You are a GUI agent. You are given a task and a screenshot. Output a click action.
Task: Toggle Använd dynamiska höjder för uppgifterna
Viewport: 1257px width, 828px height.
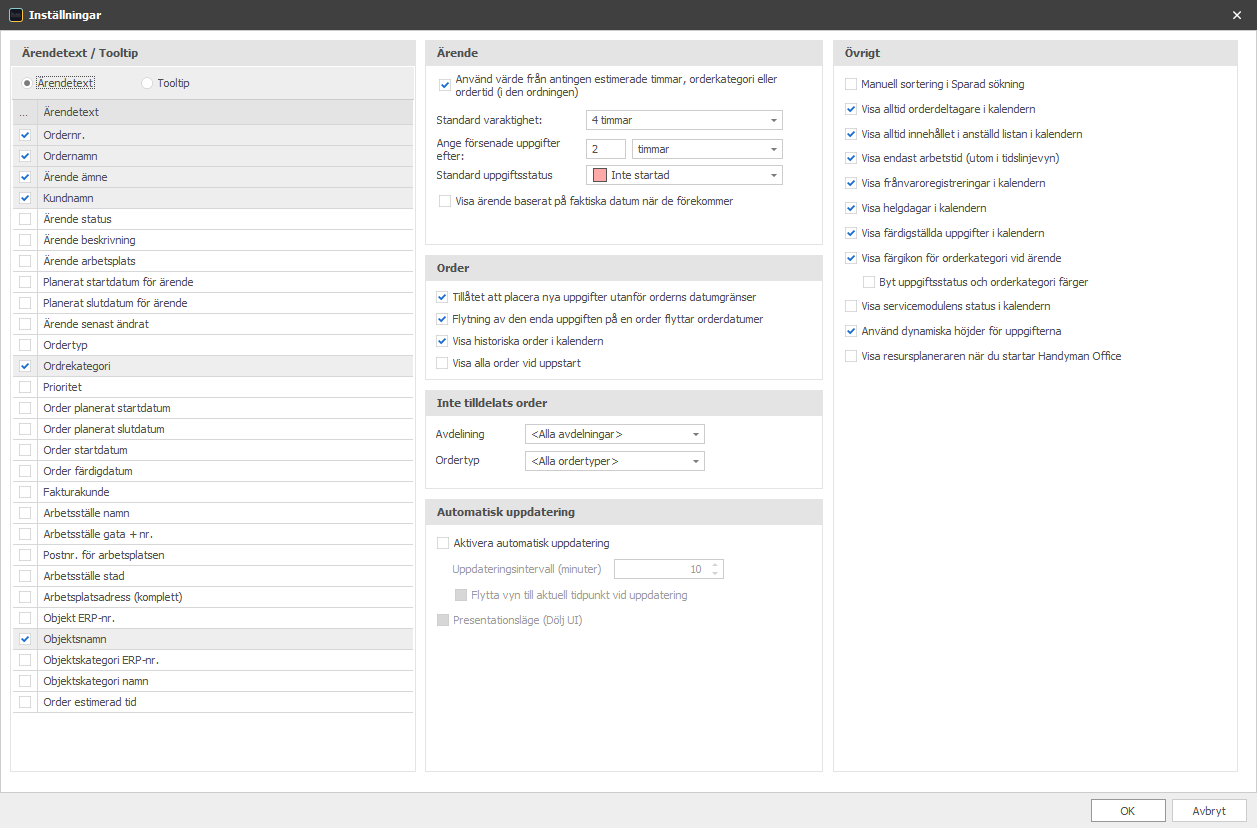coord(851,331)
